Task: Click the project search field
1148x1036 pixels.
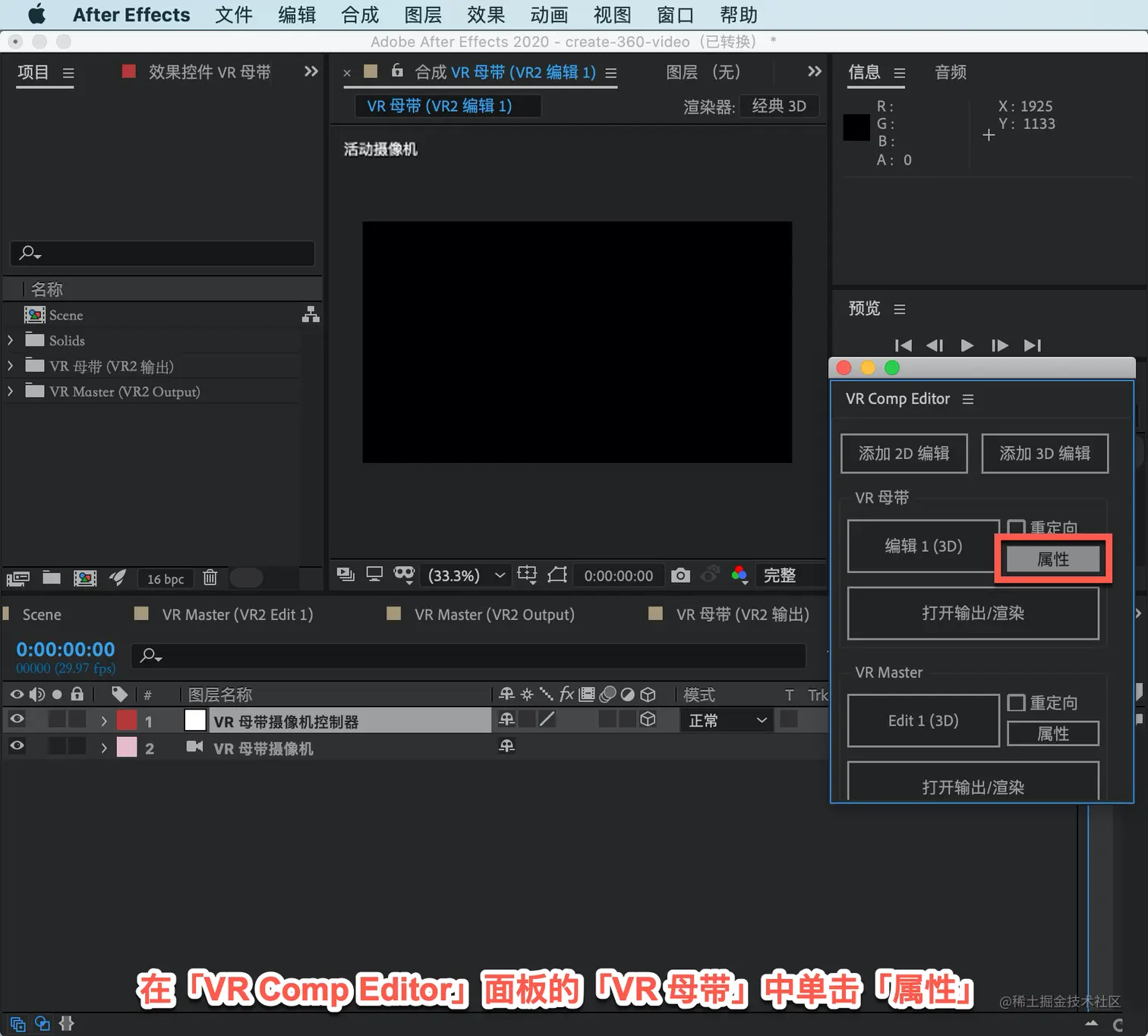Action: [x=162, y=253]
